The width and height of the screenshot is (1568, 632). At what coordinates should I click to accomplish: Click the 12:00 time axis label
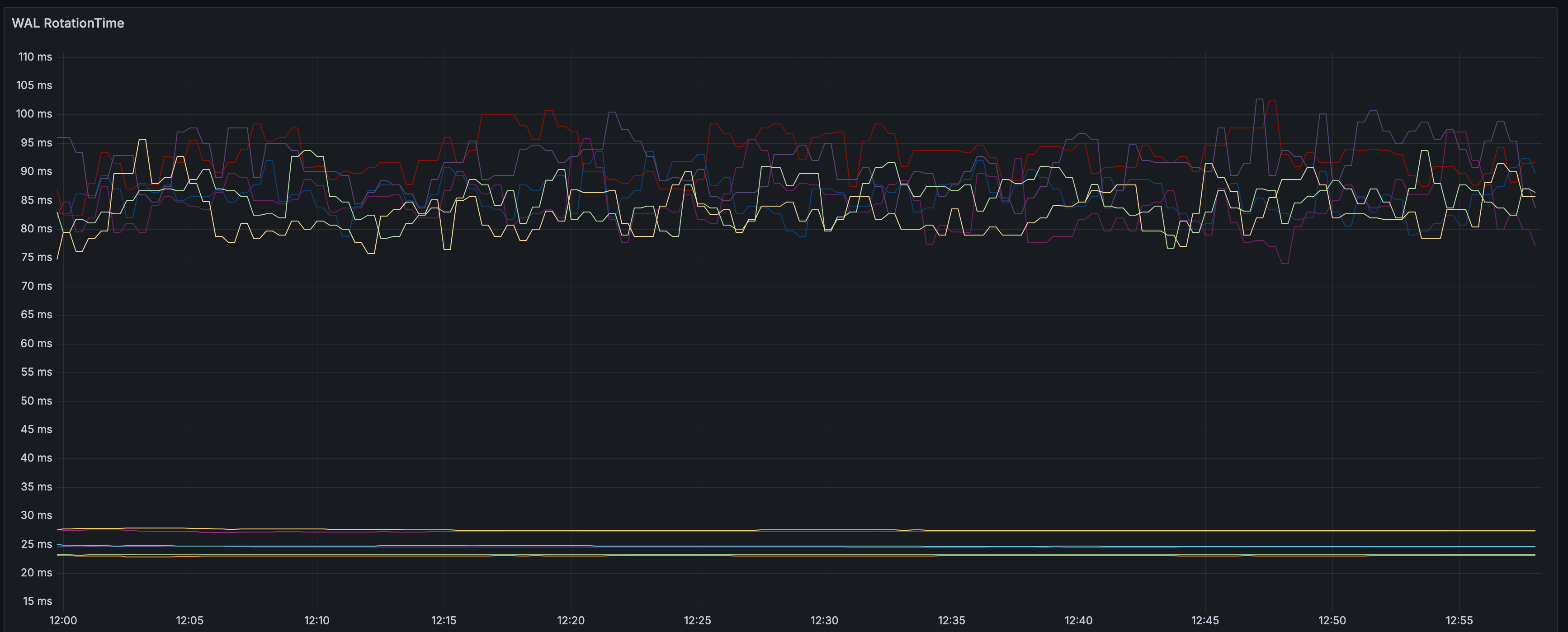click(x=63, y=620)
